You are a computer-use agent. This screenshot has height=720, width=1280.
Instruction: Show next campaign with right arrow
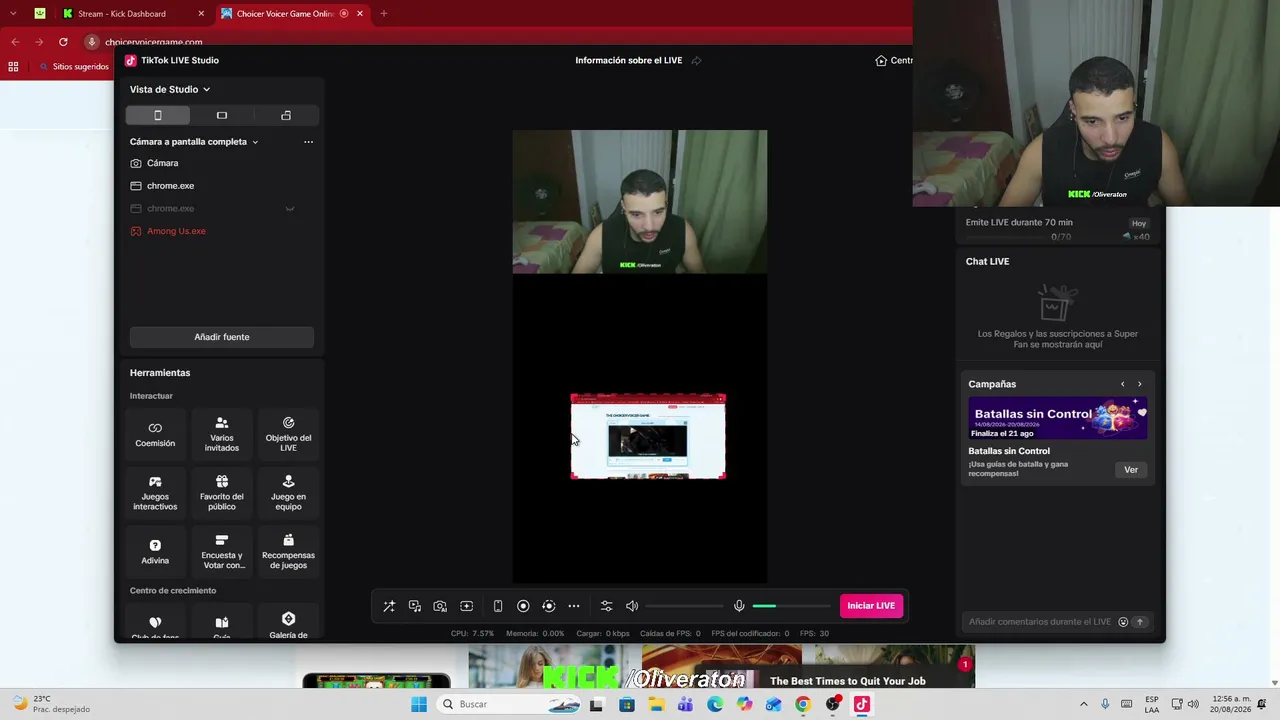(x=1139, y=384)
